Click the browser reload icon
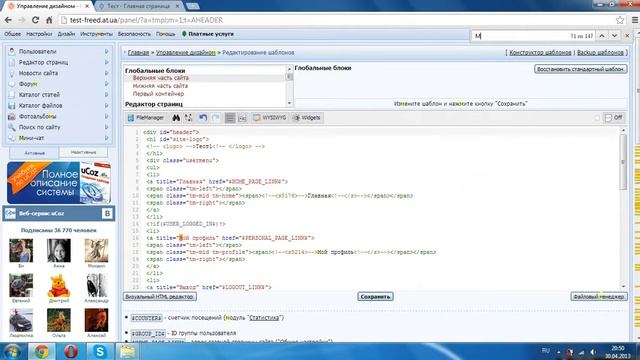The width and height of the screenshot is (640, 360). [36, 20]
